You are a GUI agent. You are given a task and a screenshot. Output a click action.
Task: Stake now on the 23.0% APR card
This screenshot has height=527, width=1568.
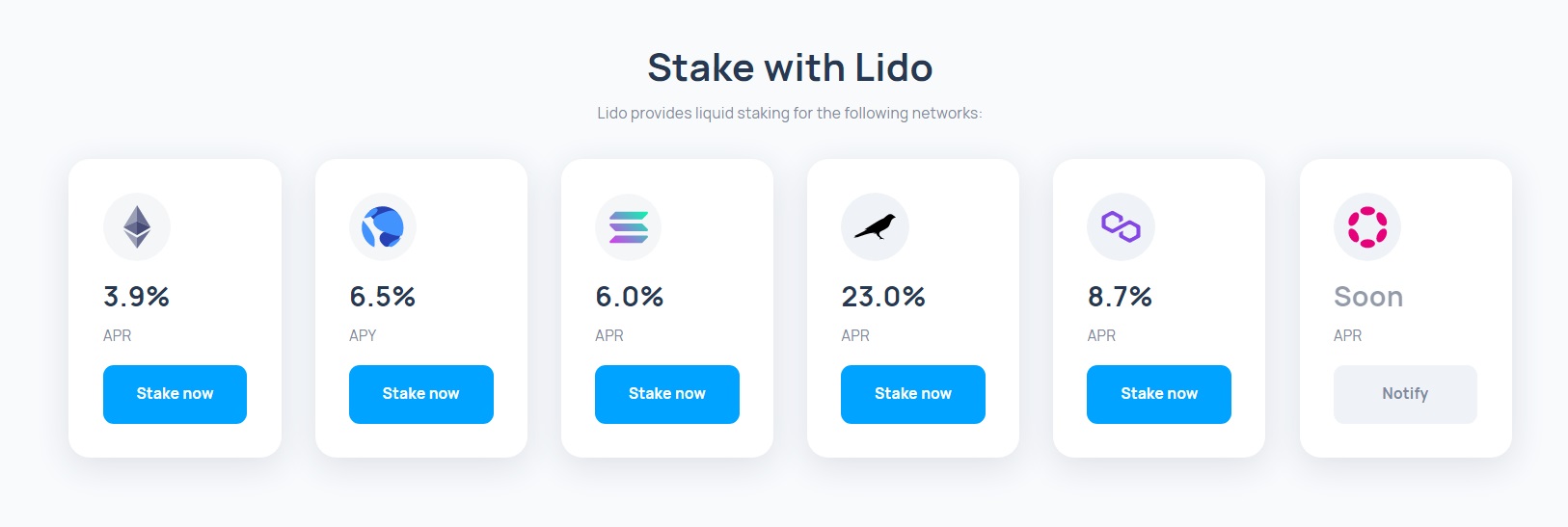point(913,394)
